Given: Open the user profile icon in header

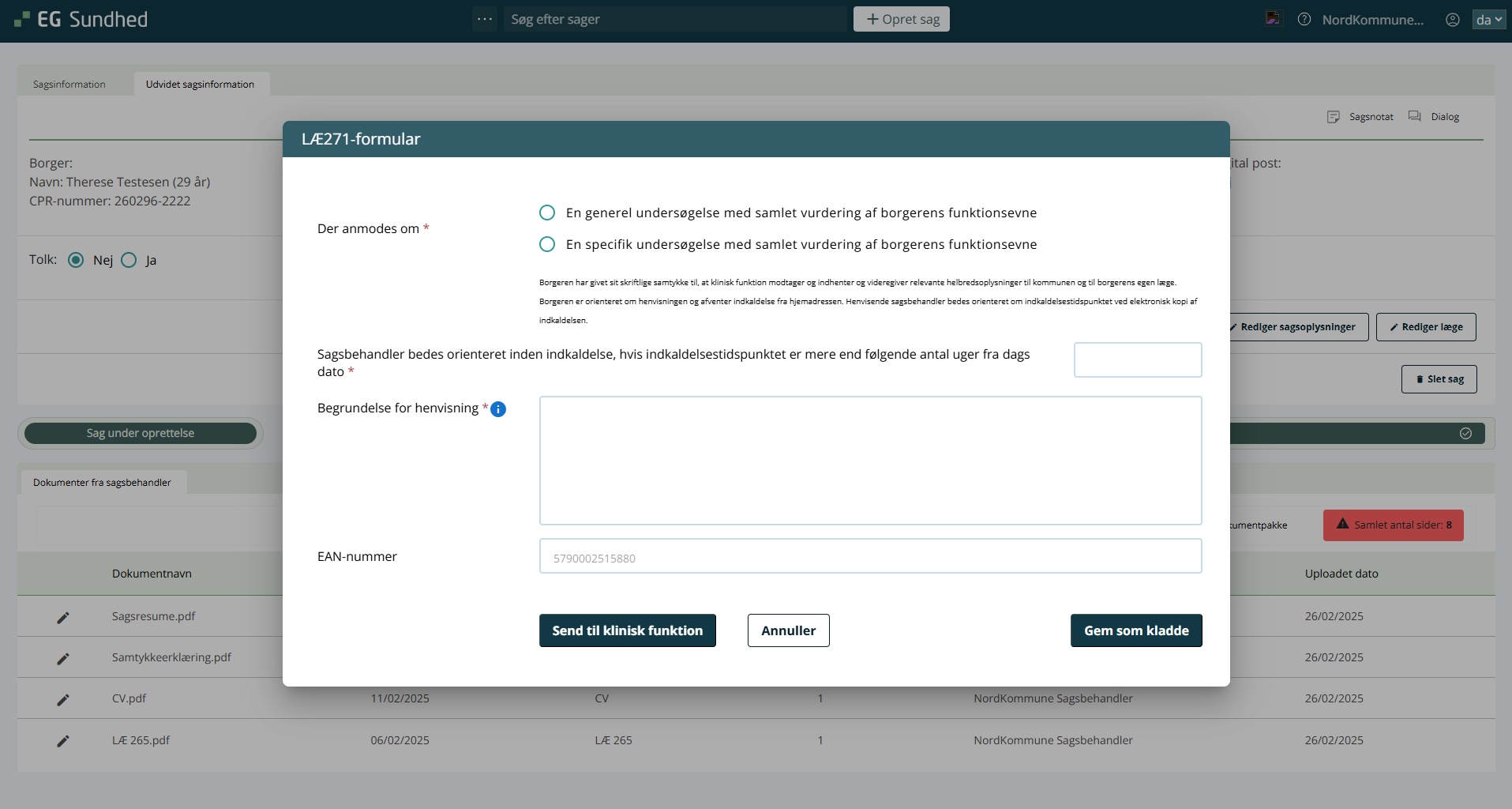Looking at the screenshot, I should pos(1452,20).
